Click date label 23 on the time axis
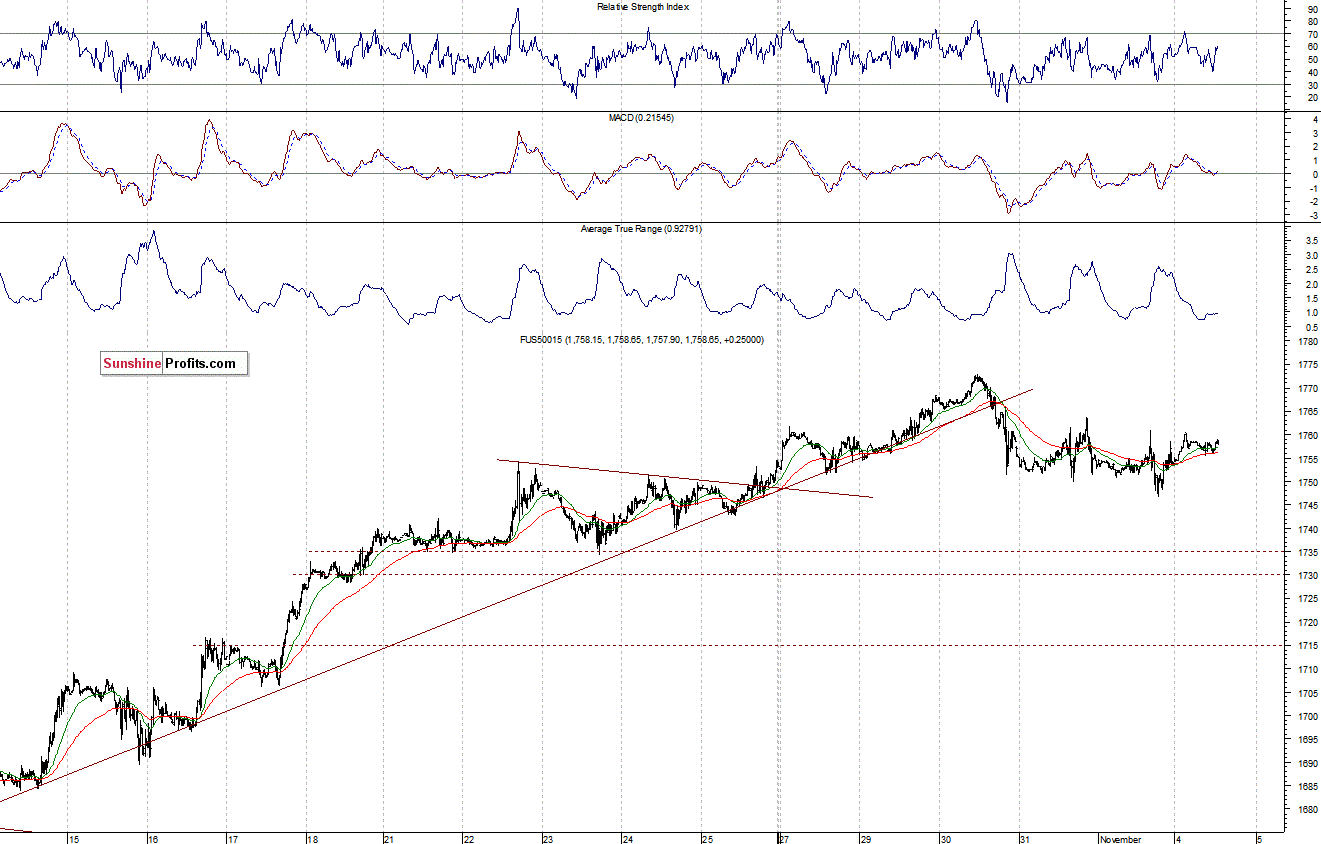Image resolution: width=1321 pixels, height=844 pixels. [548, 839]
